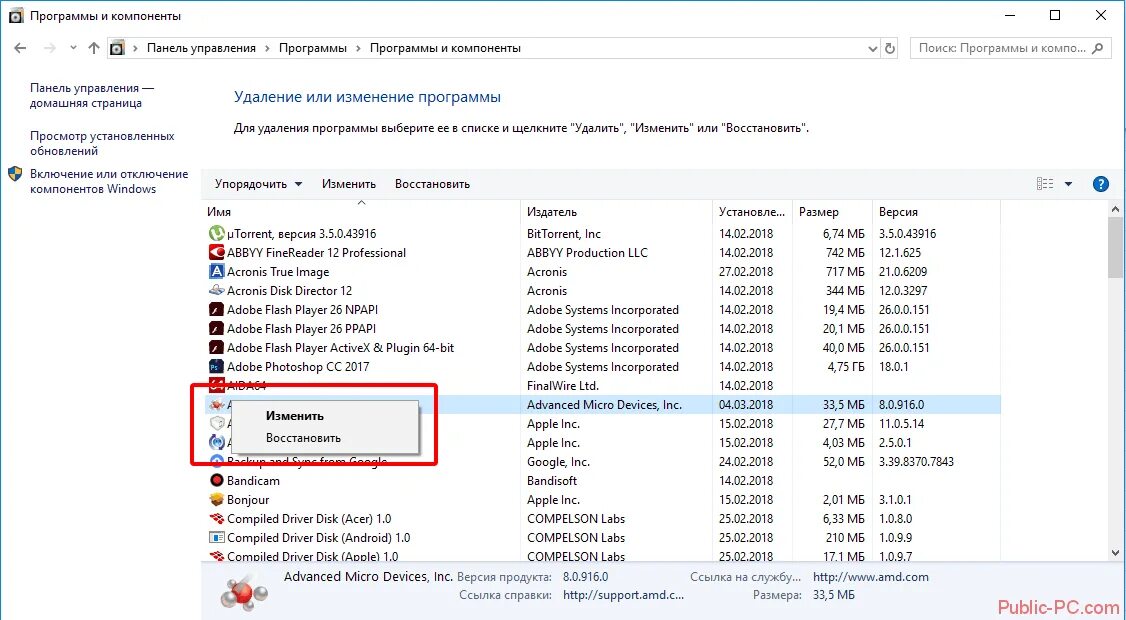The width and height of the screenshot is (1126, 620).
Task: Click the search magnifier icon
Action: coord(1097,48)
